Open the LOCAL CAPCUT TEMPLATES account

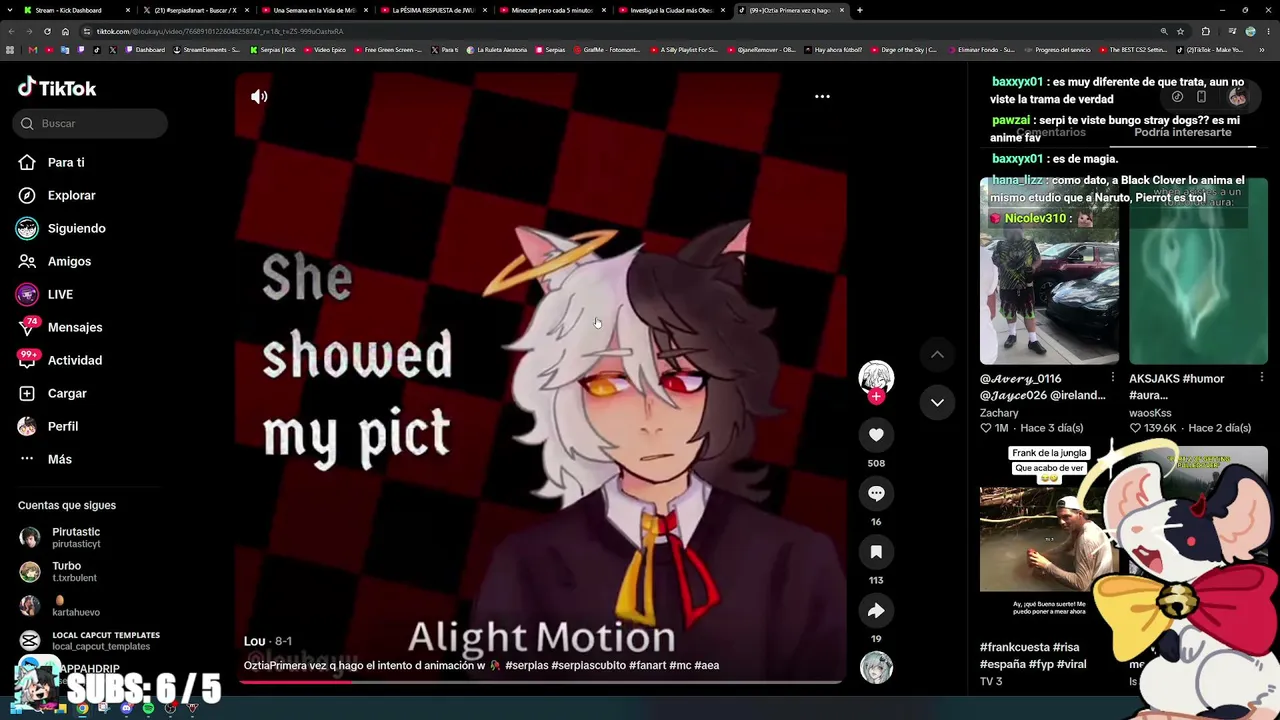tap(105, 641)
